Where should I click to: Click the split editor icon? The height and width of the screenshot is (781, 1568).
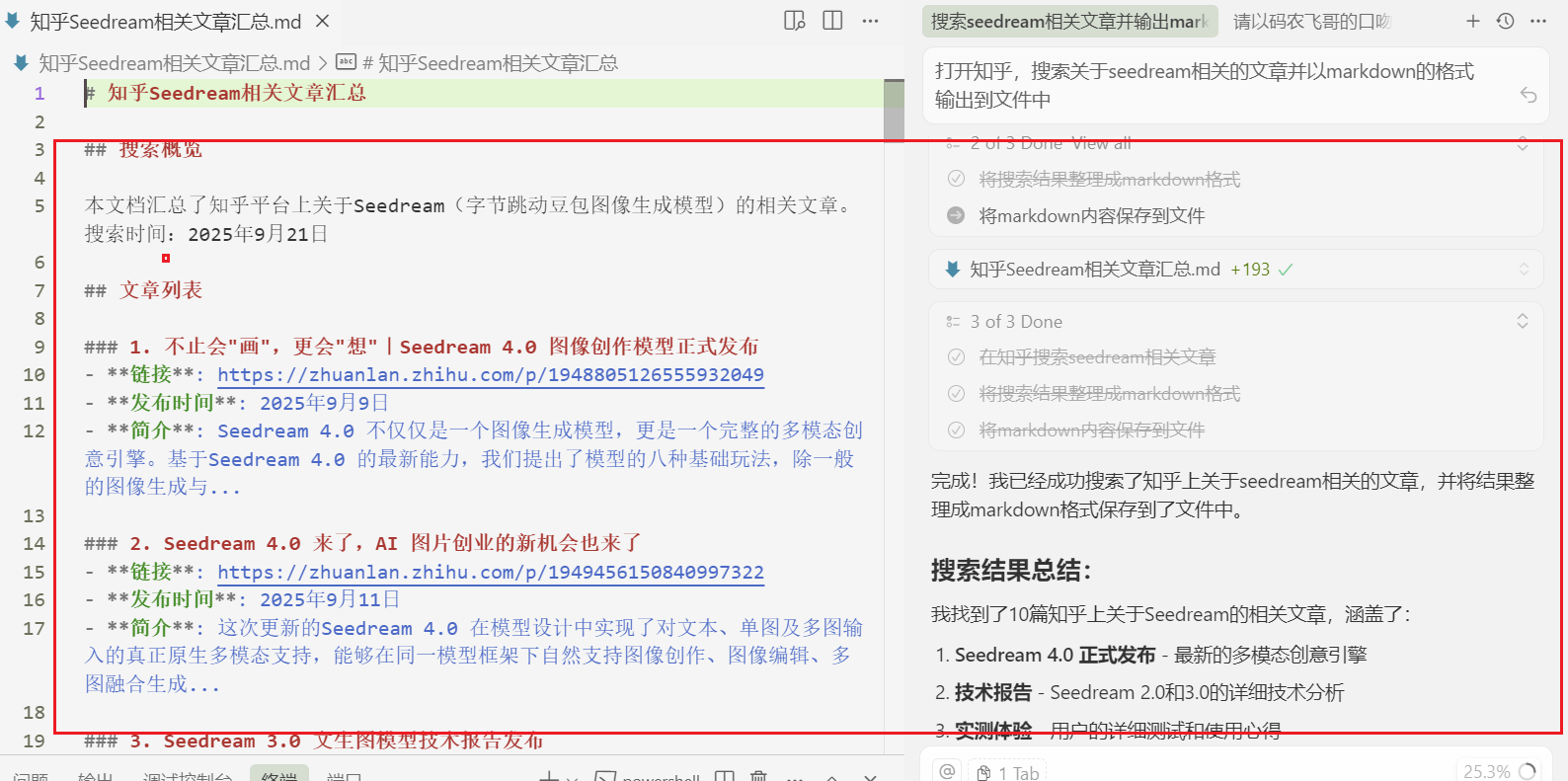coord(832,21)
